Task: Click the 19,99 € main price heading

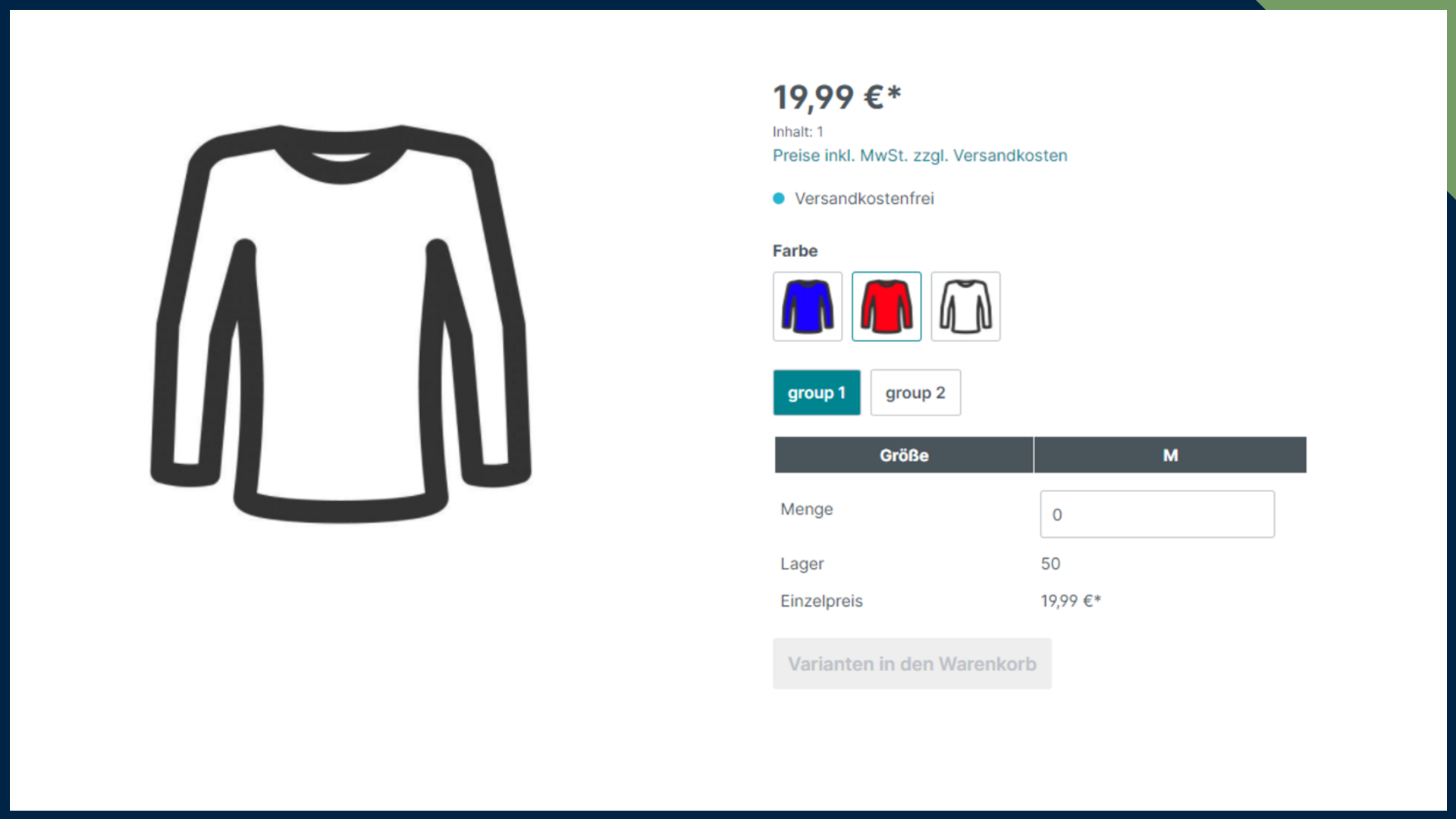Action: [837, 97]
